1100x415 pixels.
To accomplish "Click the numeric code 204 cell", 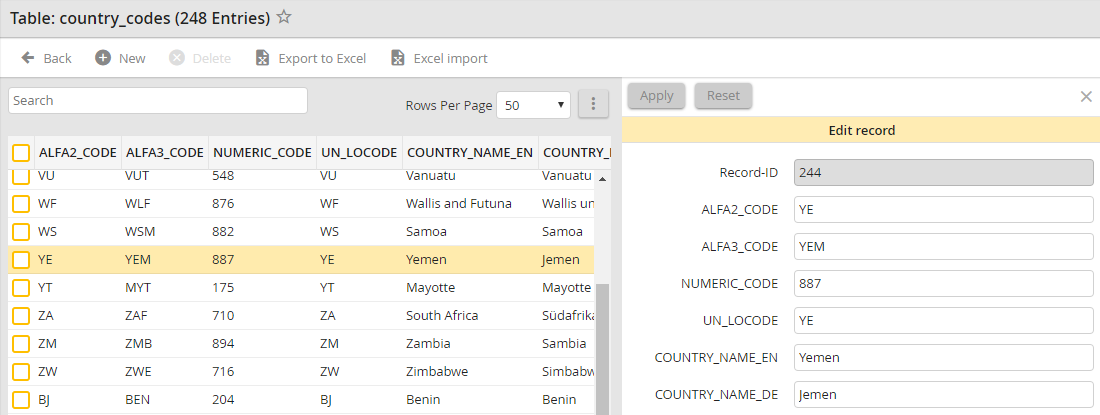I will click(223, 400).
